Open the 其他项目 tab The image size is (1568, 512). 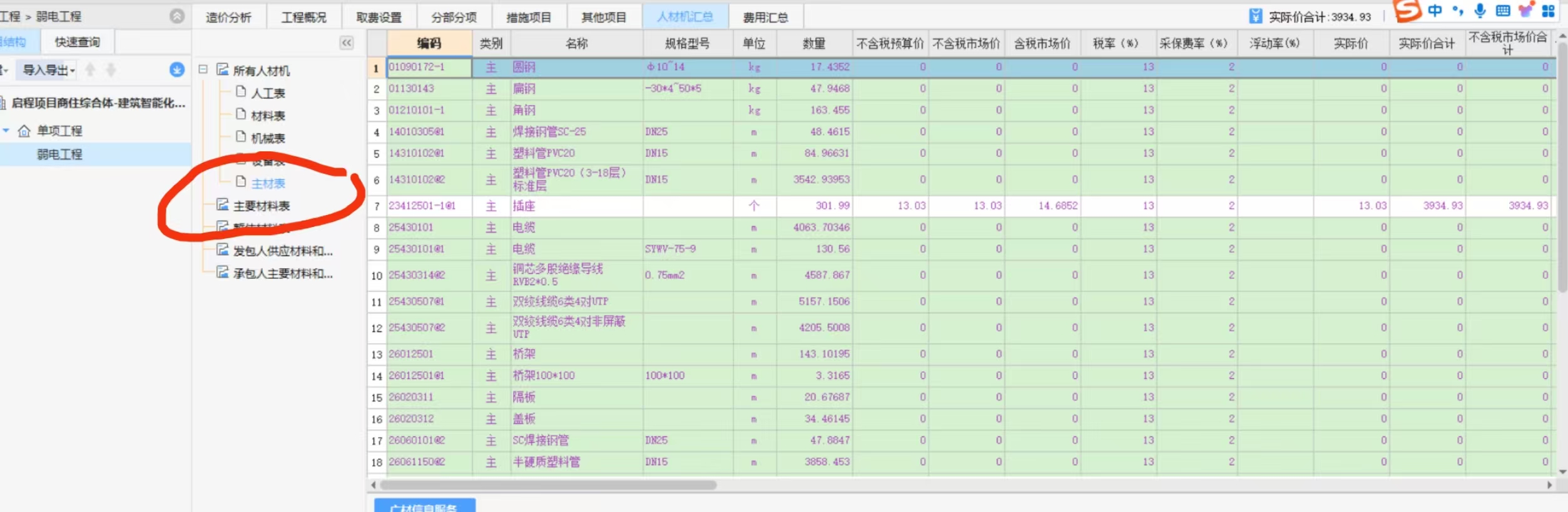[x=604, y=17]
